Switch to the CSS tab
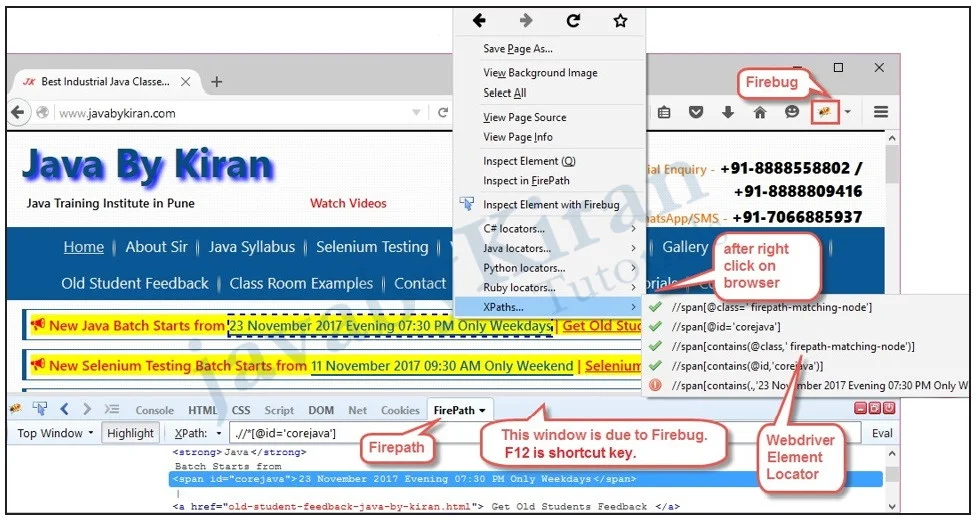976x520 pixels. pyautogui.click(x=241, y=410)
